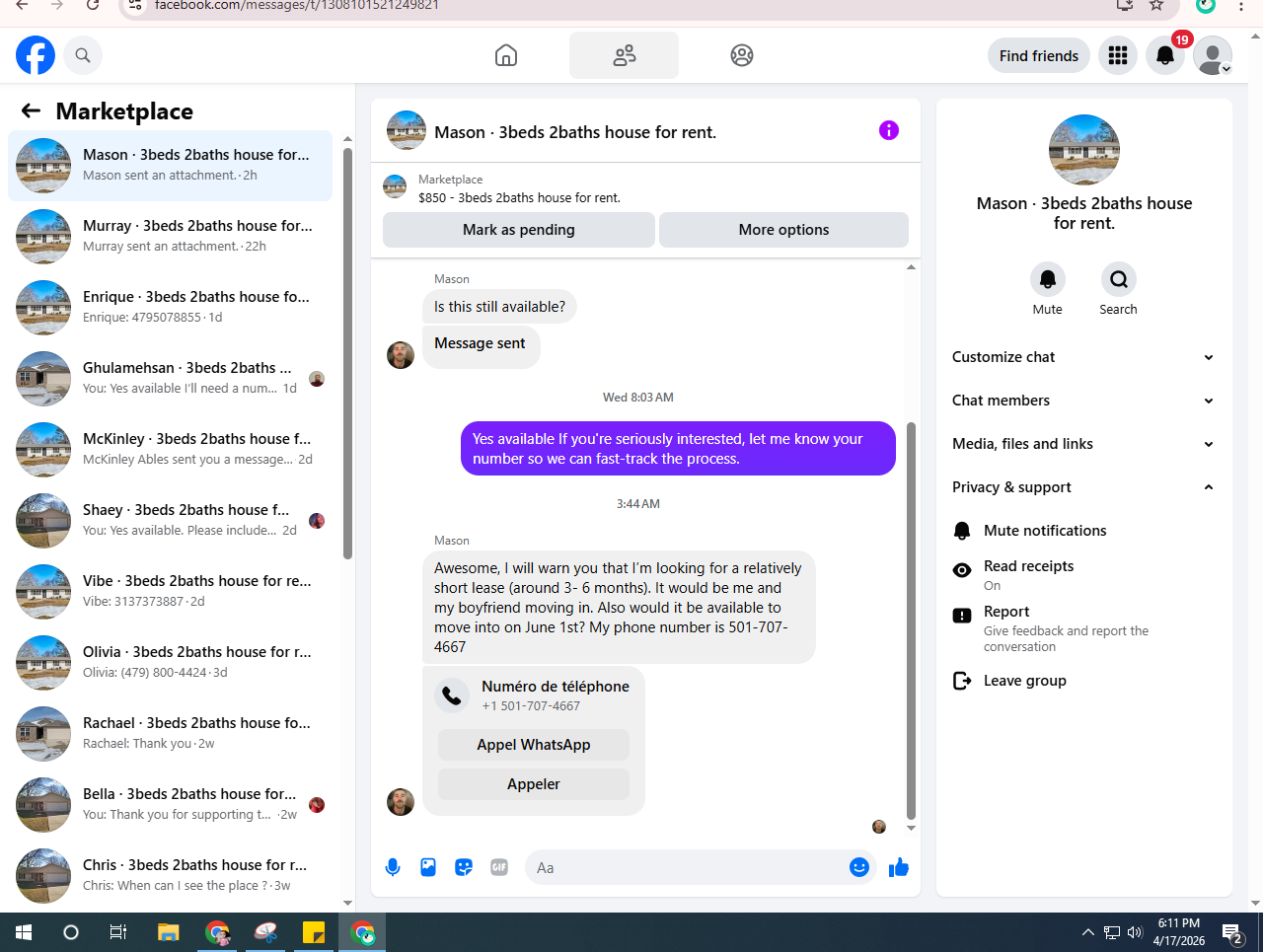The height and width of the screenshot is (952, 1263).
Task: Go to the Home tab icon
Action: coord(506,55)
